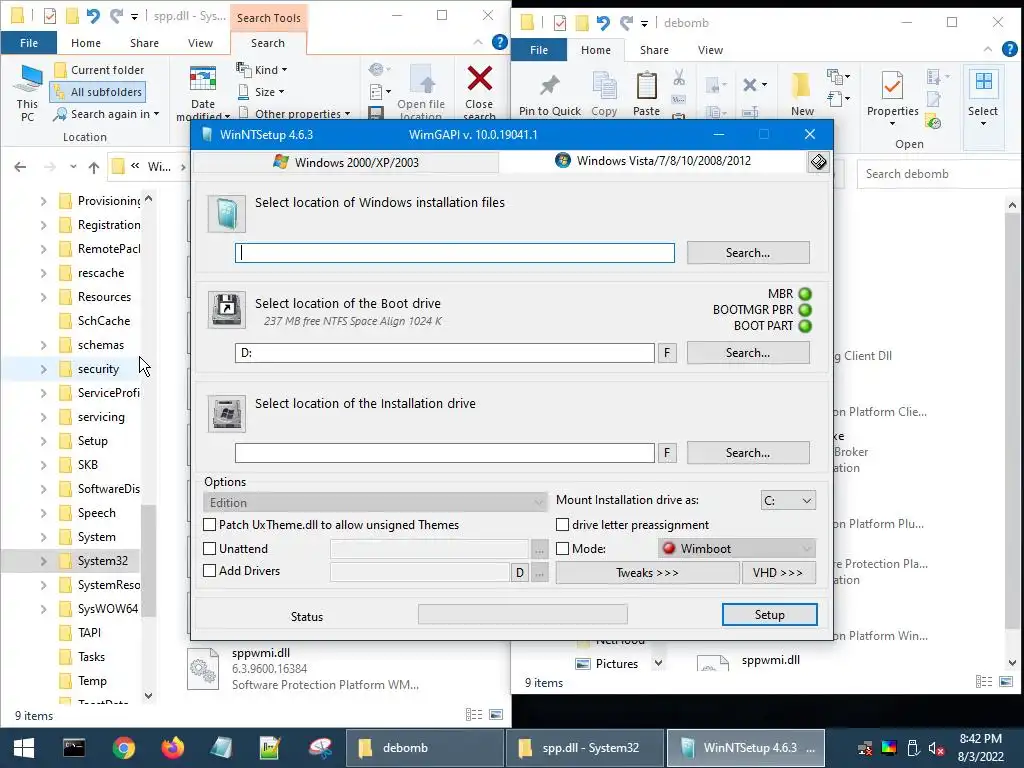Check the Add Drivers option
This screenshot has height=768, width=1024.
210,571
